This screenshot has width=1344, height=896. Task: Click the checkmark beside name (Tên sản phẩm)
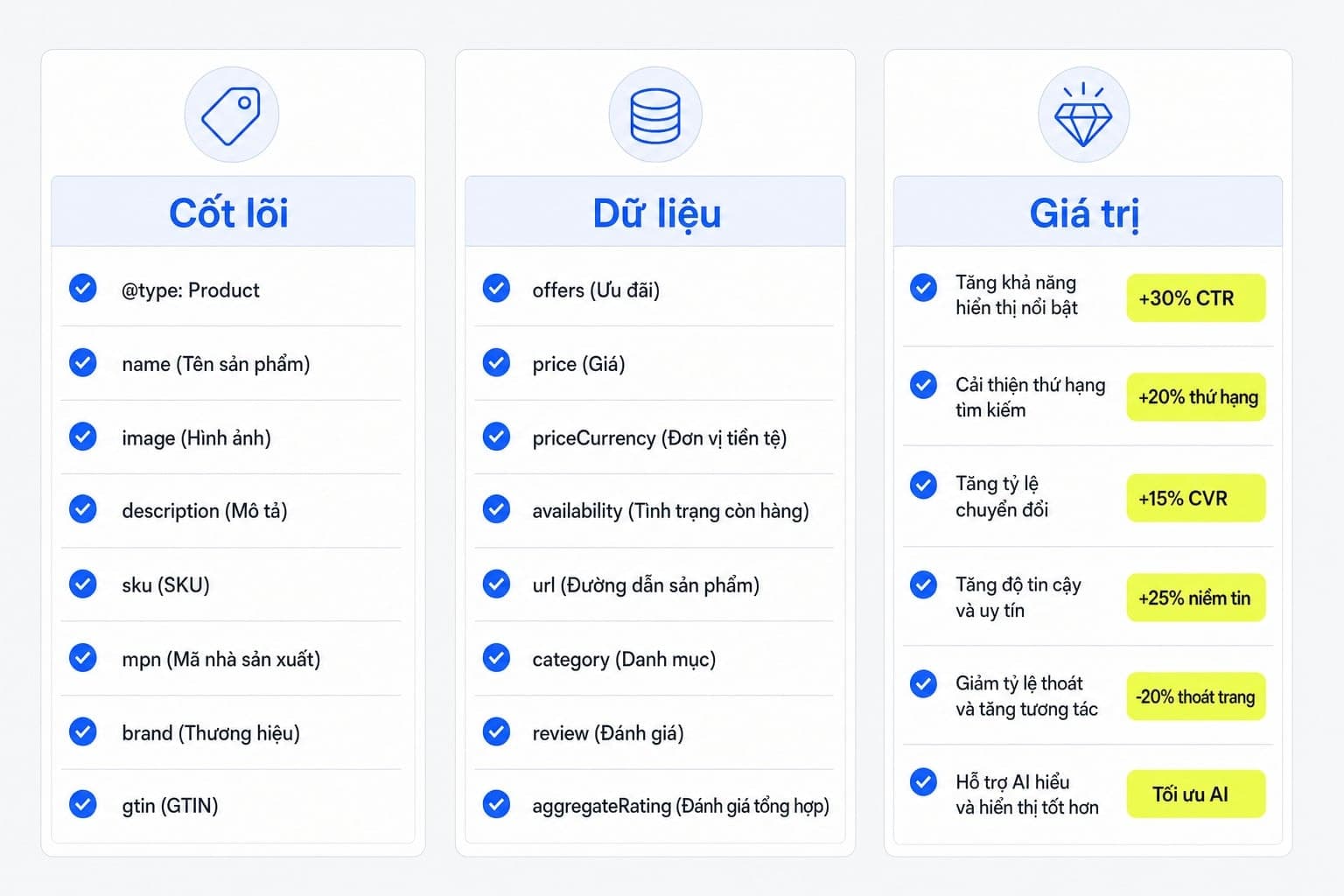click(x=83, y=362)
